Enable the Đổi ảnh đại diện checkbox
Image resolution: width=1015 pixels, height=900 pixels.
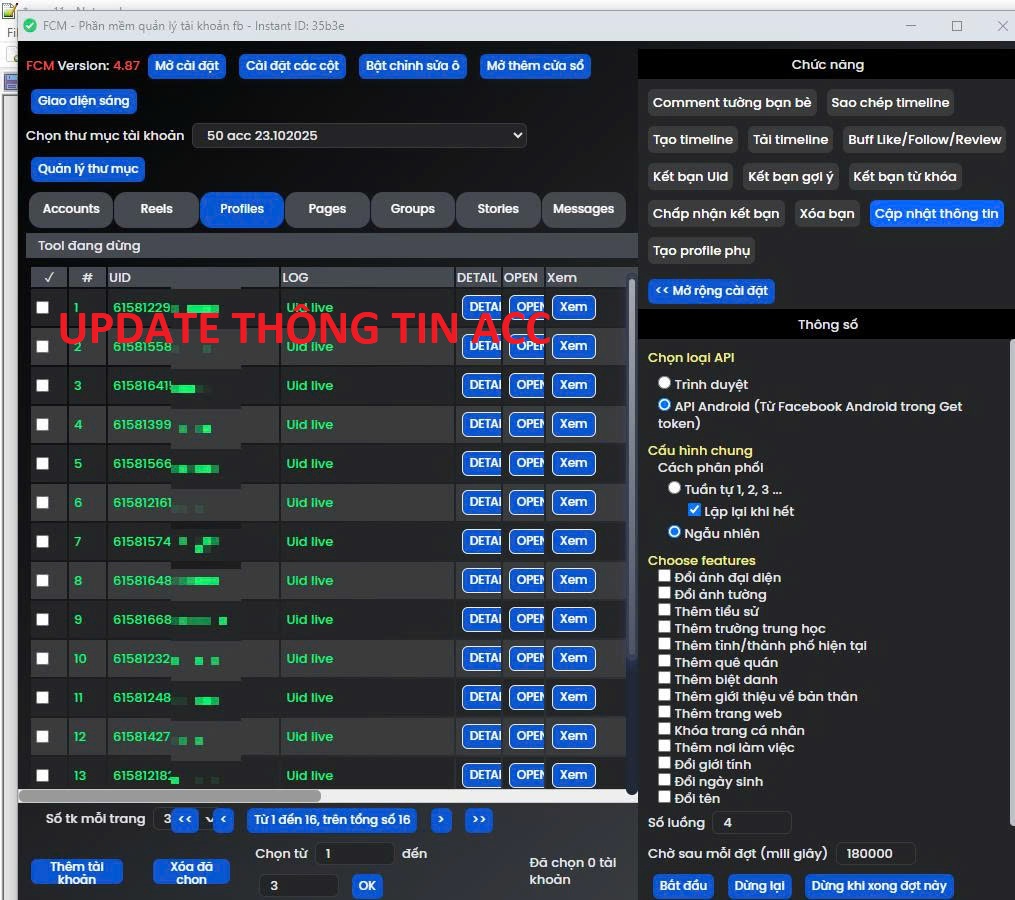point(665,577)
